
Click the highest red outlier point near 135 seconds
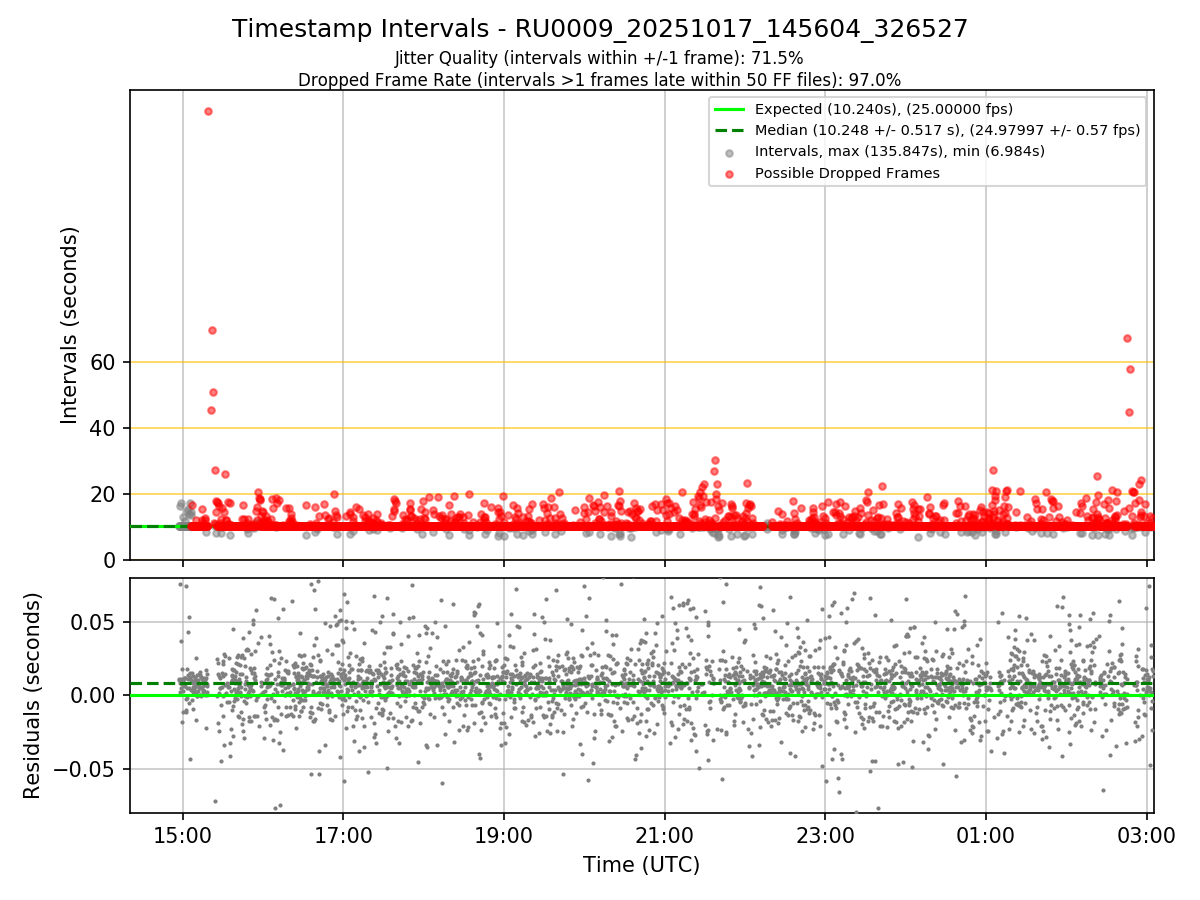pyautogui.click(x=208, y=111)
